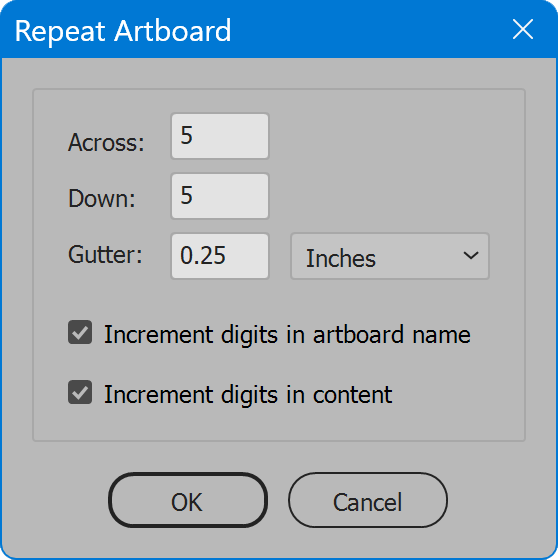Click the chevron arrow on the units dropdown
This screenshot has width=558, height=560.
pos(470,255)
